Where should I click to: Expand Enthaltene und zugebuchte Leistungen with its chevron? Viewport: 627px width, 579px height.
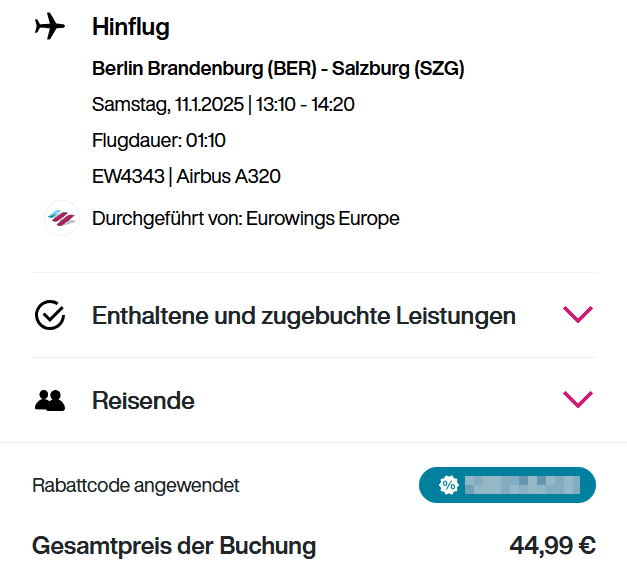[x=578, y=315]
